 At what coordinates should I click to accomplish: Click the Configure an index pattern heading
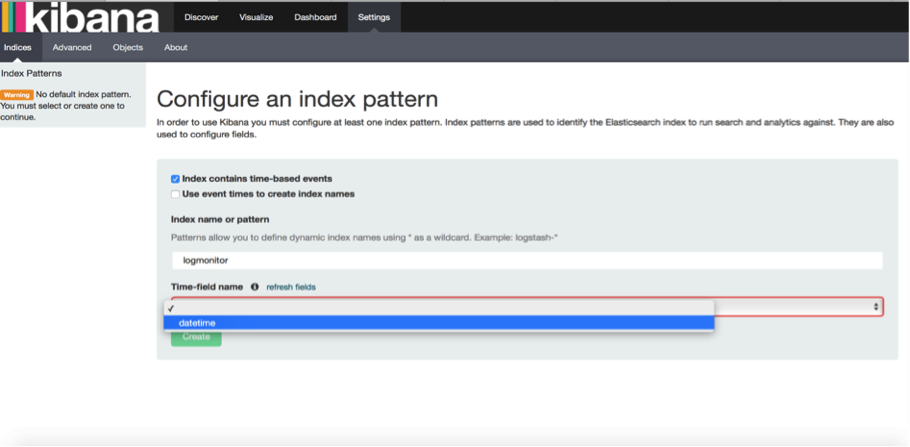[297, 99]
